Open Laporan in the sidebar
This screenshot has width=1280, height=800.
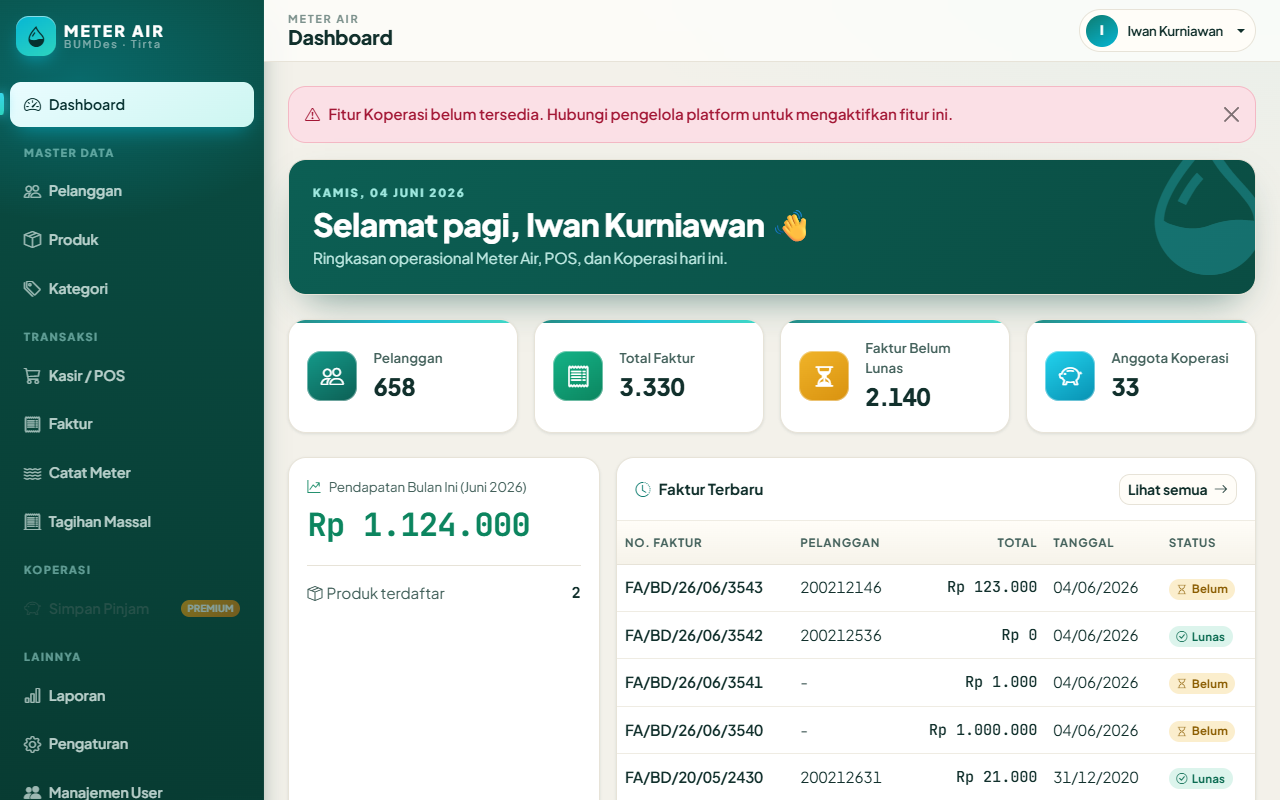(132, 696)
